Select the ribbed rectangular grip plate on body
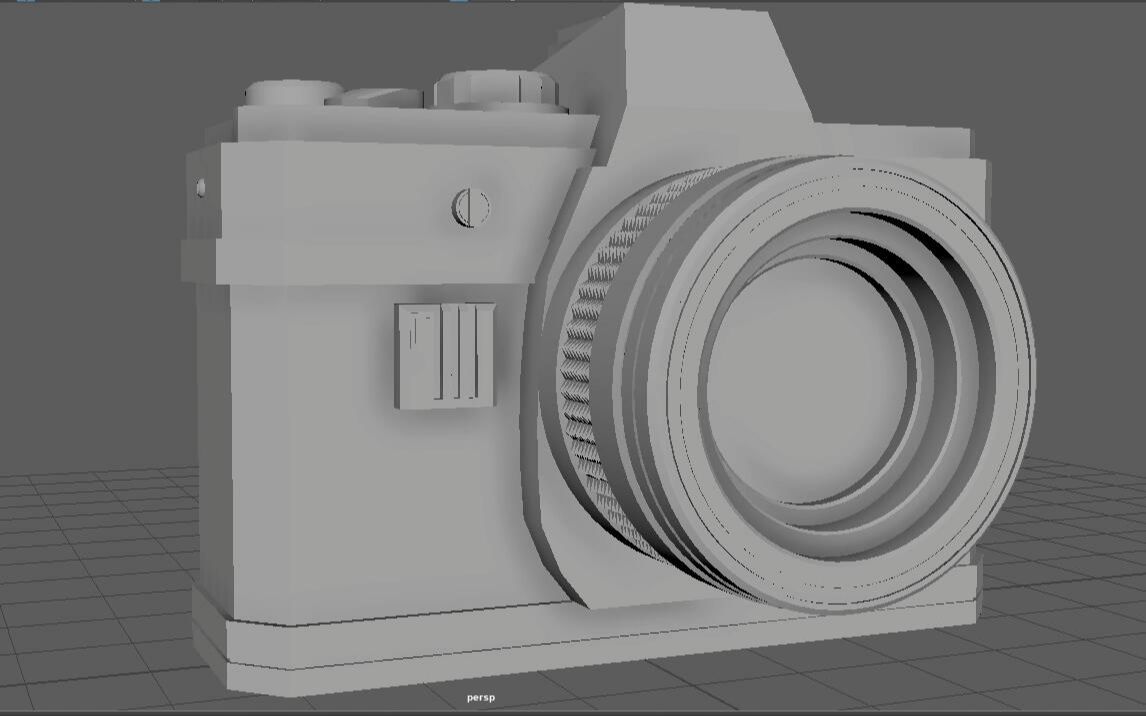The height and width of the screenshot is (716, 1146). click(445, 355)
